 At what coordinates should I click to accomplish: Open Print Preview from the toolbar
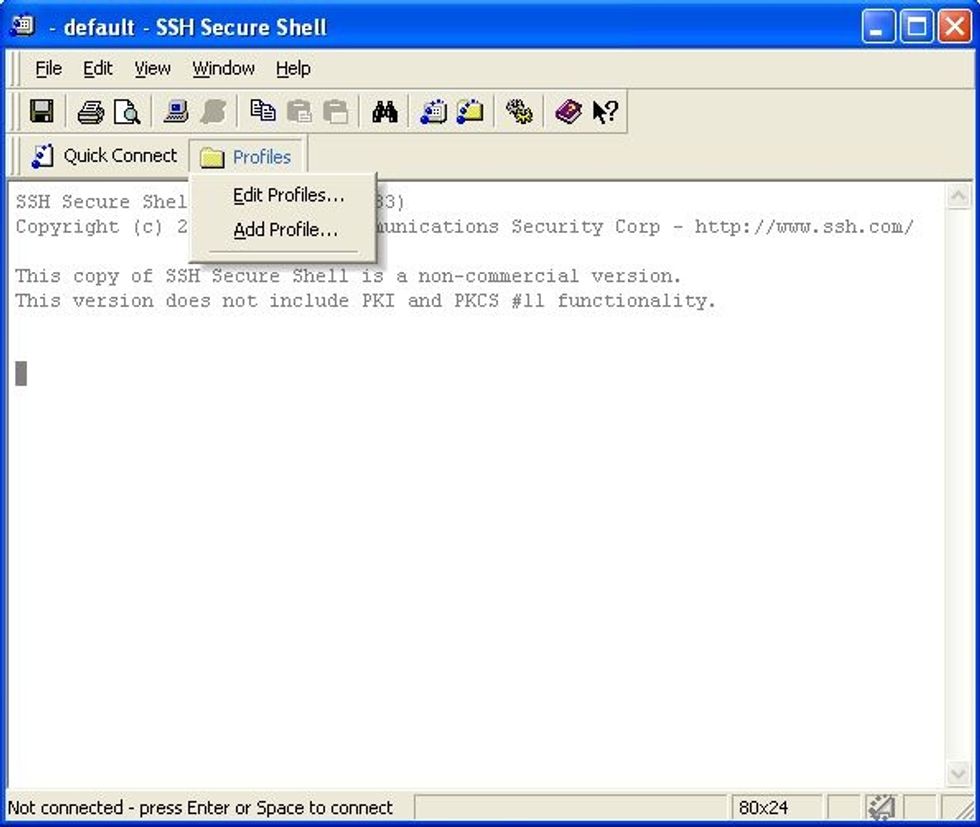pyautogui.click(x=127, y=112)
